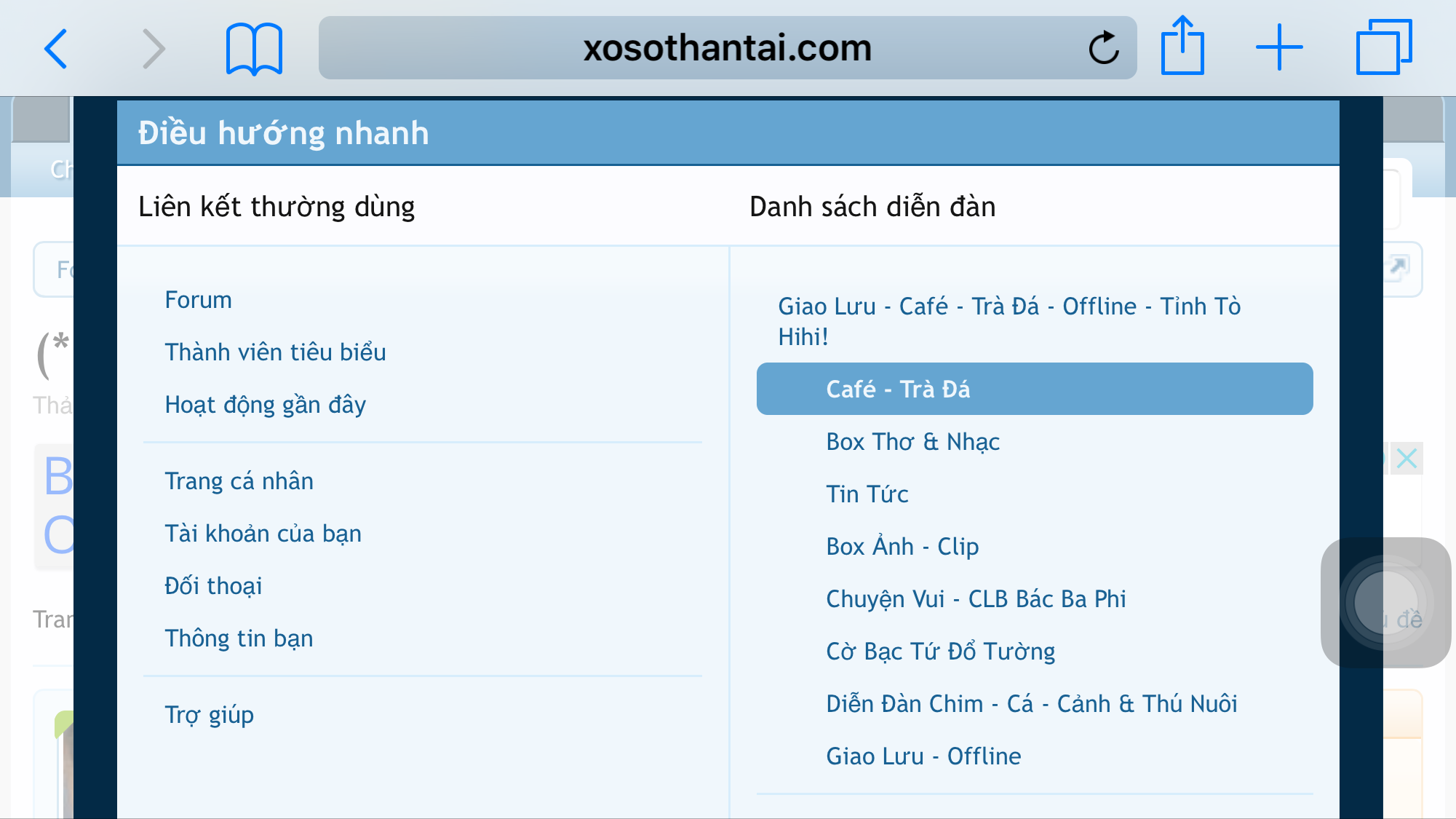Reload the page with refresh icon
This screenshot has width=1456, height=819.
point(1103,49)
